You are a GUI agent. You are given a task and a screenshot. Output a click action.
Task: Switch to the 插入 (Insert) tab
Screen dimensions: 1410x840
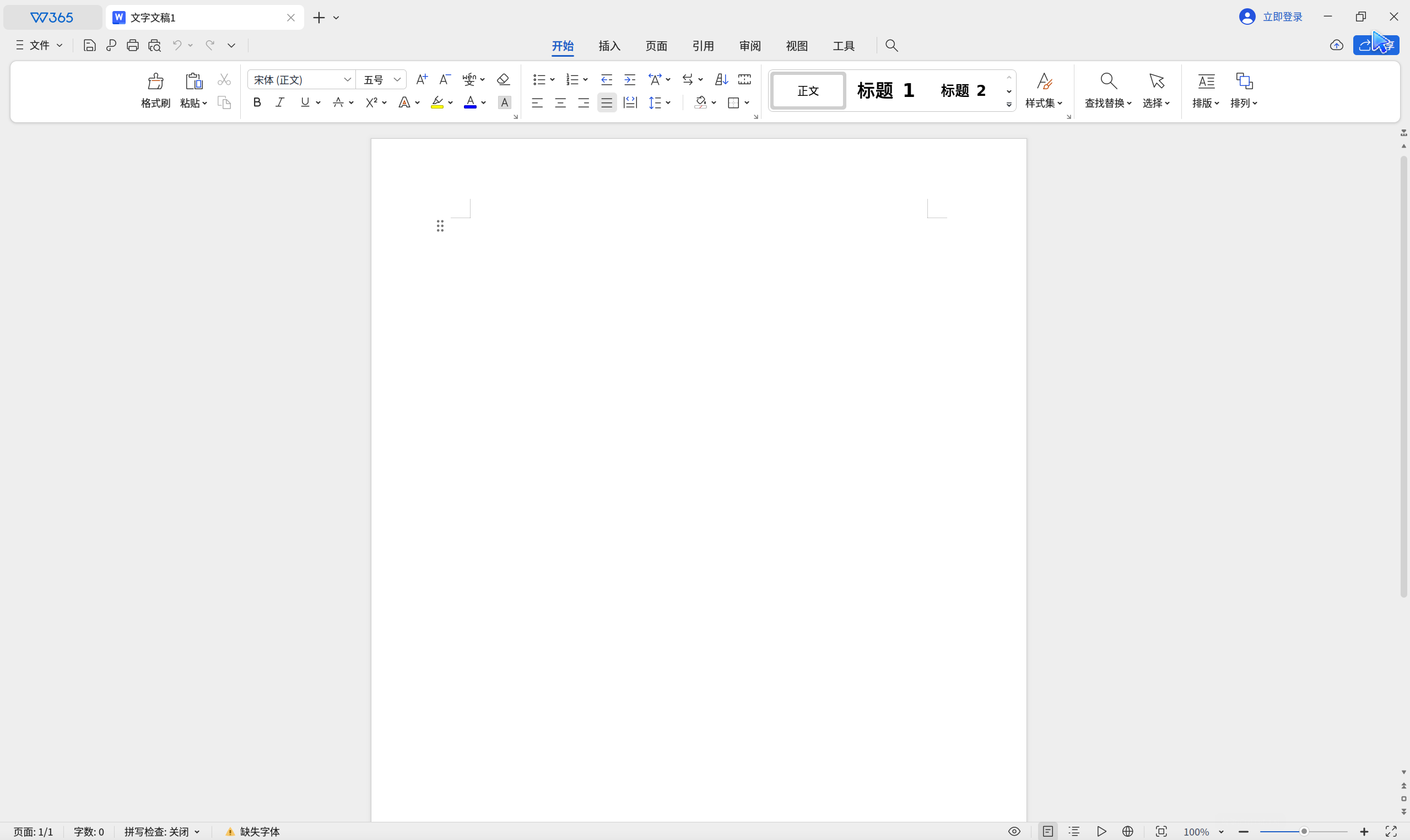609,46
